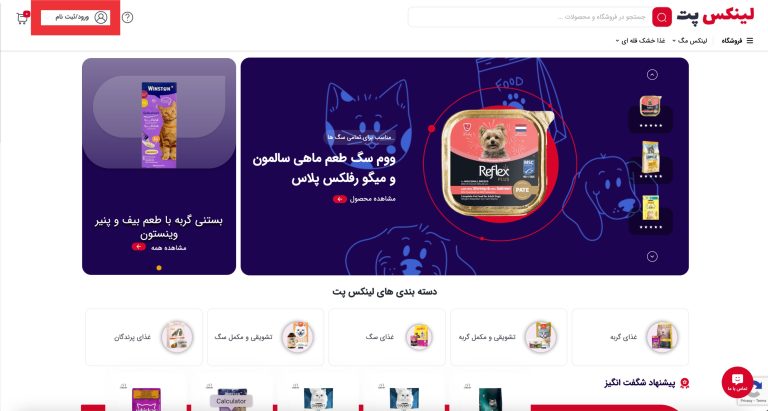Click the slider up arrow circle
The height and width of the screenshot is (411, 768).
tap(652, 74)
